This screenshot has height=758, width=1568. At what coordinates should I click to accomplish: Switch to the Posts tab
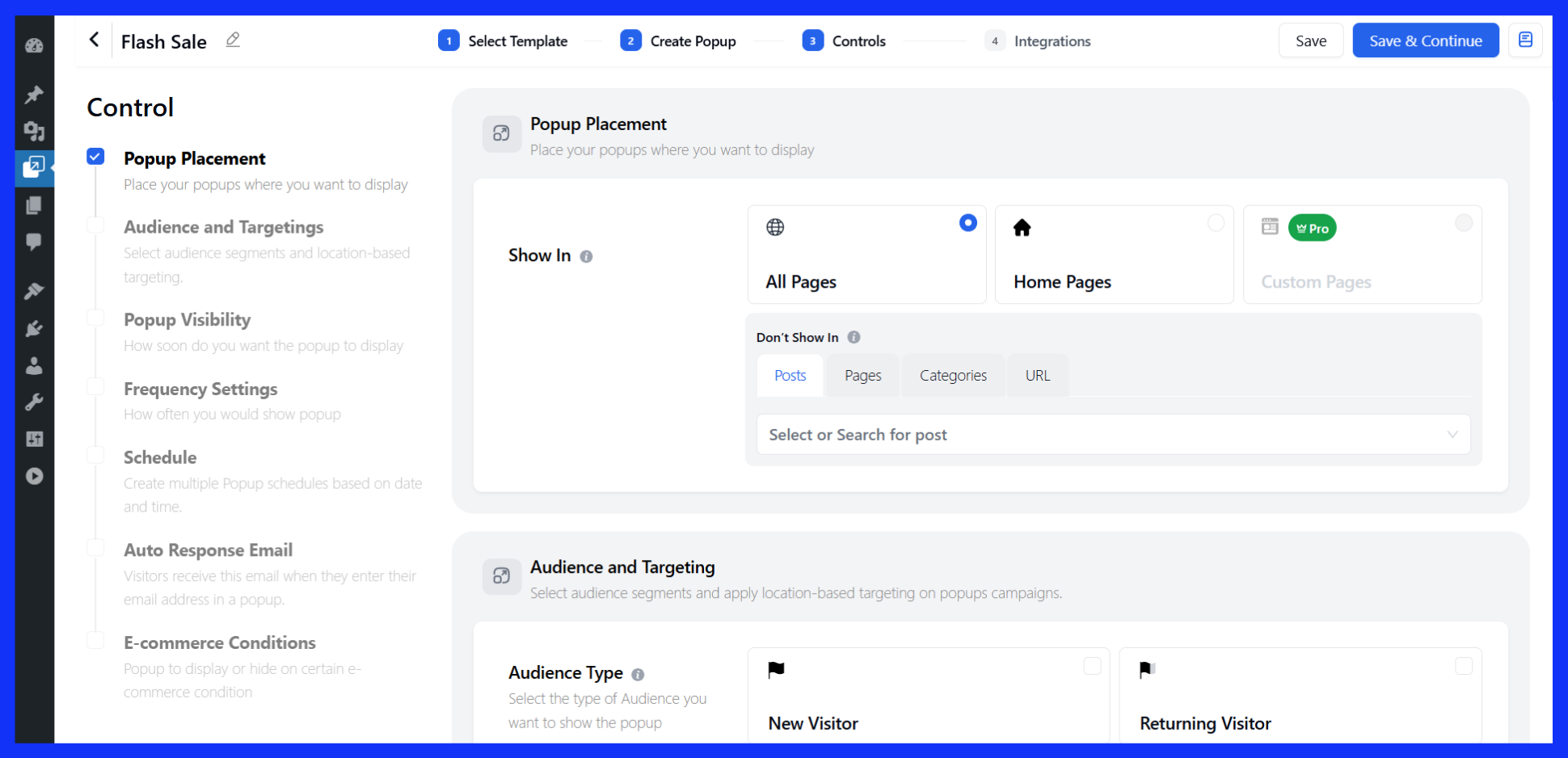(790, 376)
